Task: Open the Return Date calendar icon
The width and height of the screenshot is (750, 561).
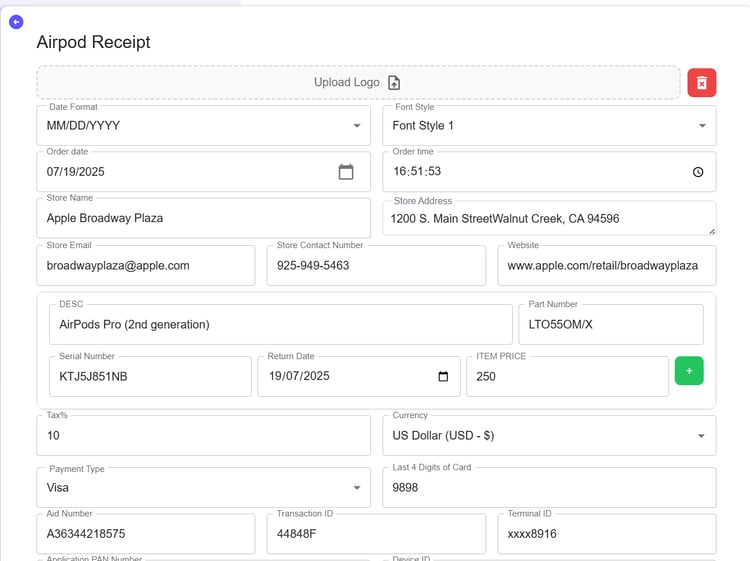Action: point(443,376)
